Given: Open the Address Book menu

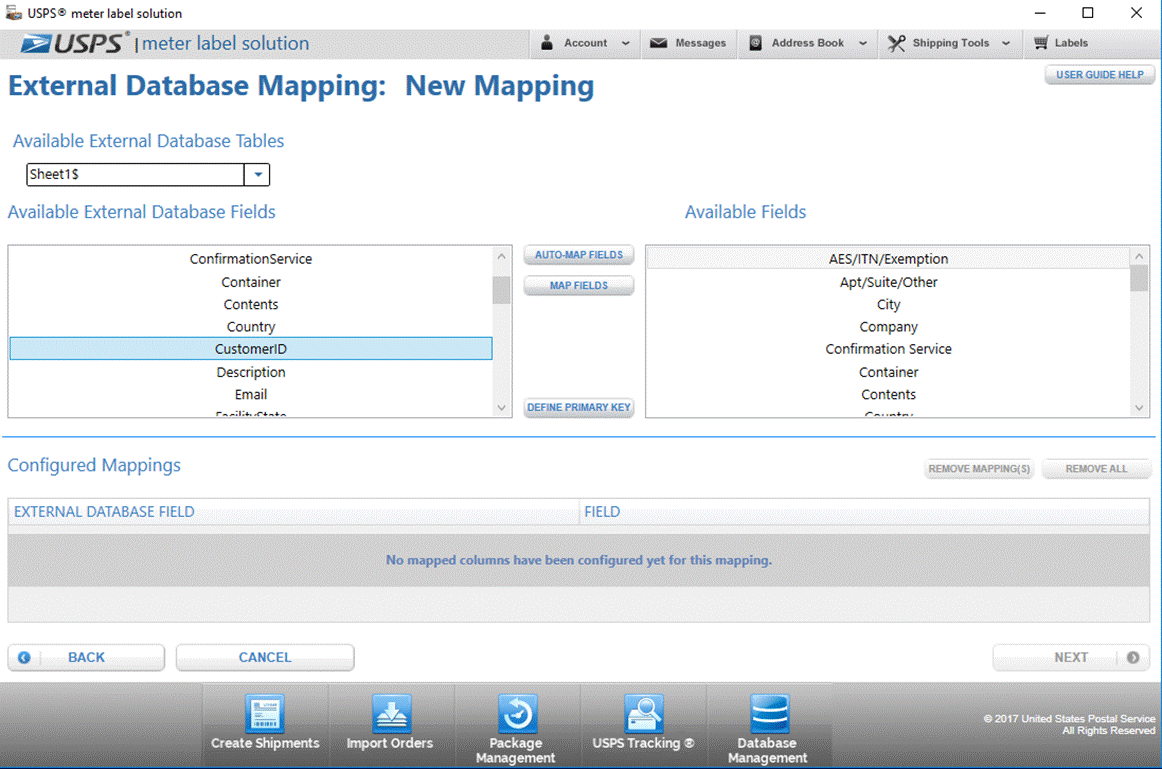Looking at the screenshot, I should tap(808, 44).
